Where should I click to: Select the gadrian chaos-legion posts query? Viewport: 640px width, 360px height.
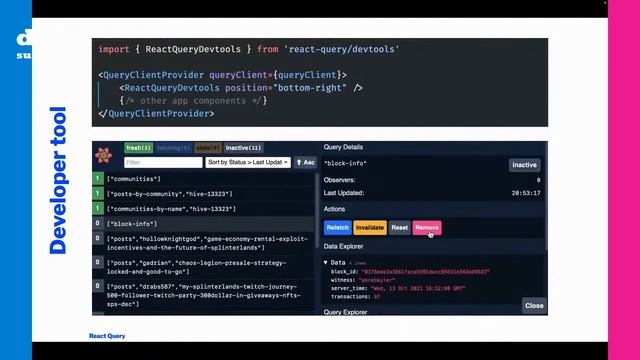(x=203, y=267)
